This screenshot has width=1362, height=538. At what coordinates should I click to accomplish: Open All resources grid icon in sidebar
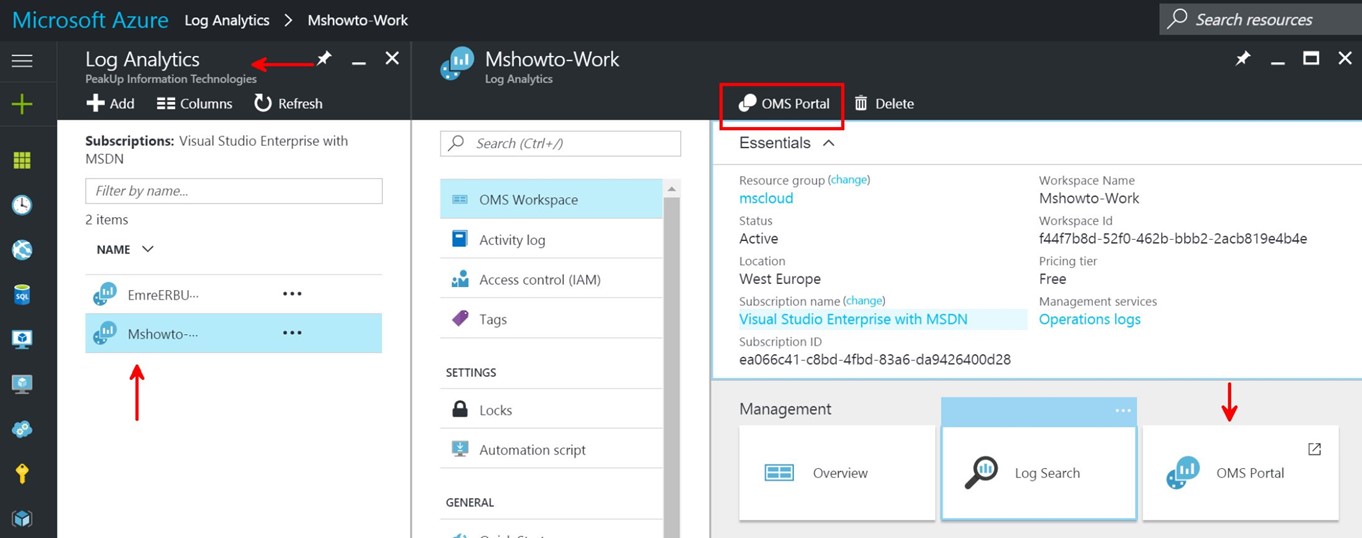pyautogui.click(x=22, y=160)
